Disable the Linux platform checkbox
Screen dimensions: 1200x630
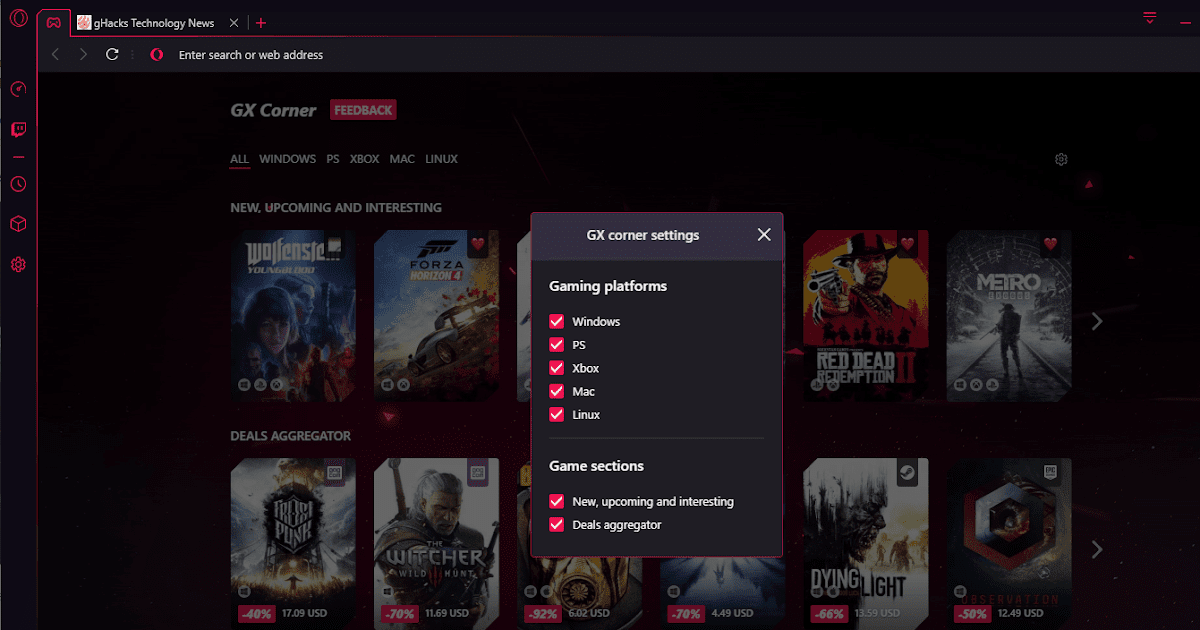(x=557, y=414)
